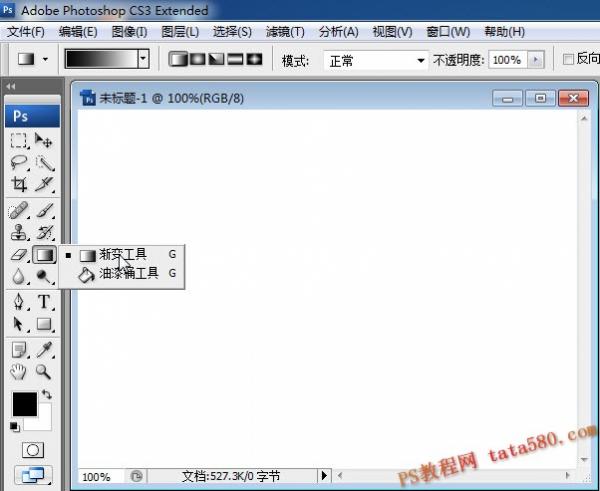Select the Dodge tool
The width and height of the screenshot is (600, 491).
pos(44,276)
